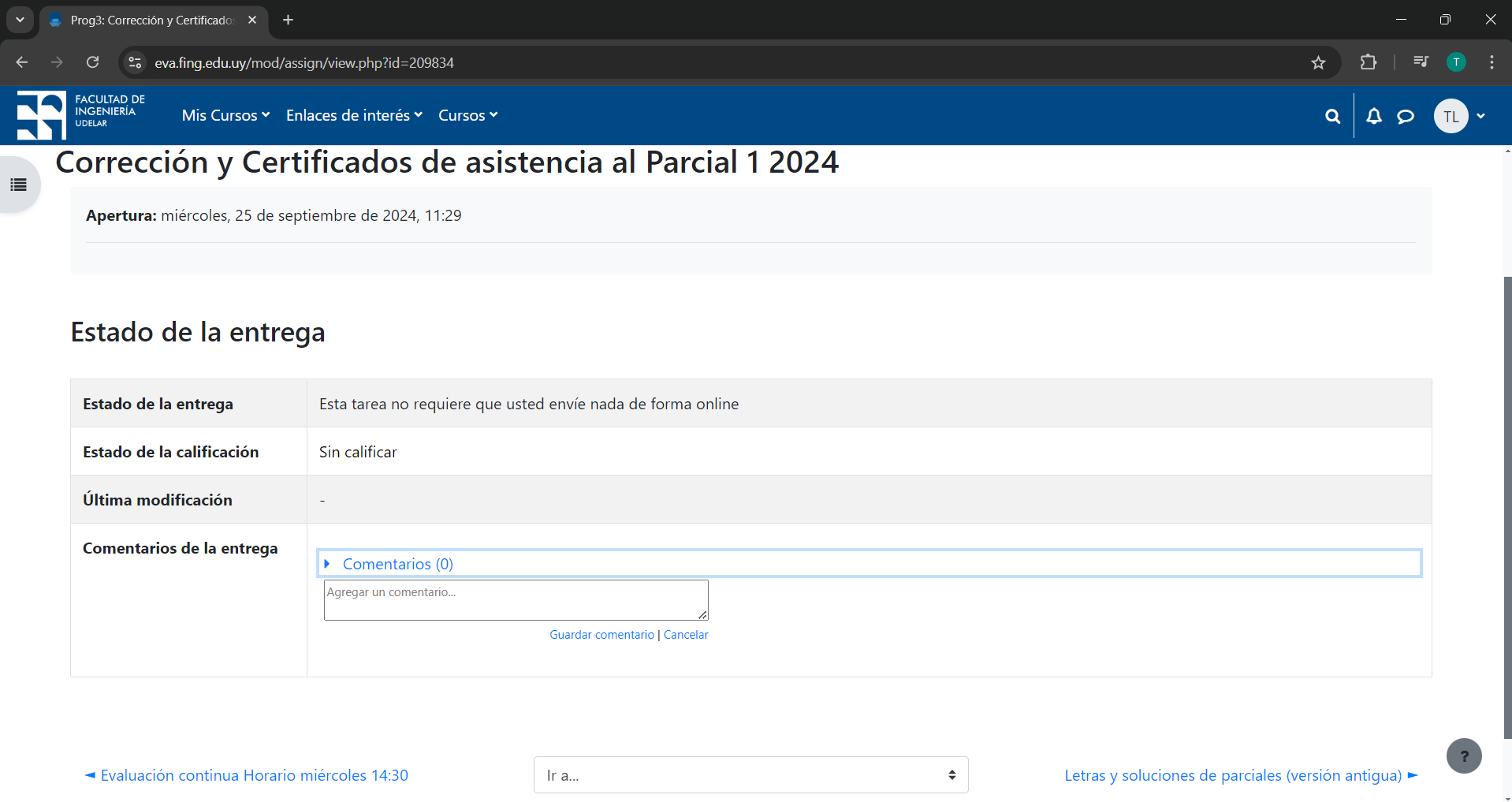
Task: Click the 'Comentarios de la entrega' label
Action: 181,548
